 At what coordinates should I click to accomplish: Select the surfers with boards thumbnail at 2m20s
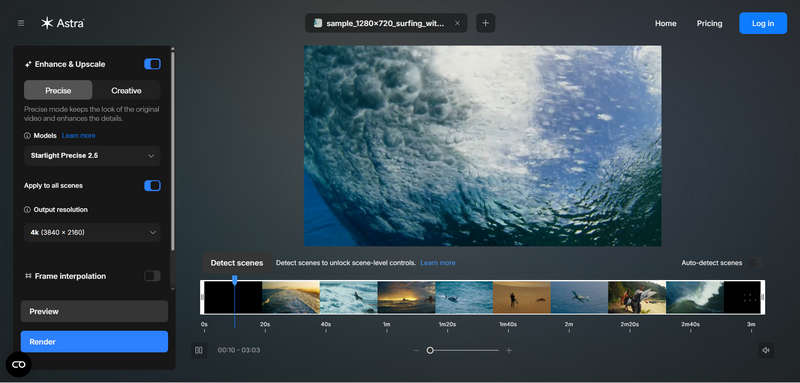pyautogui.click(x=637, y=297)
